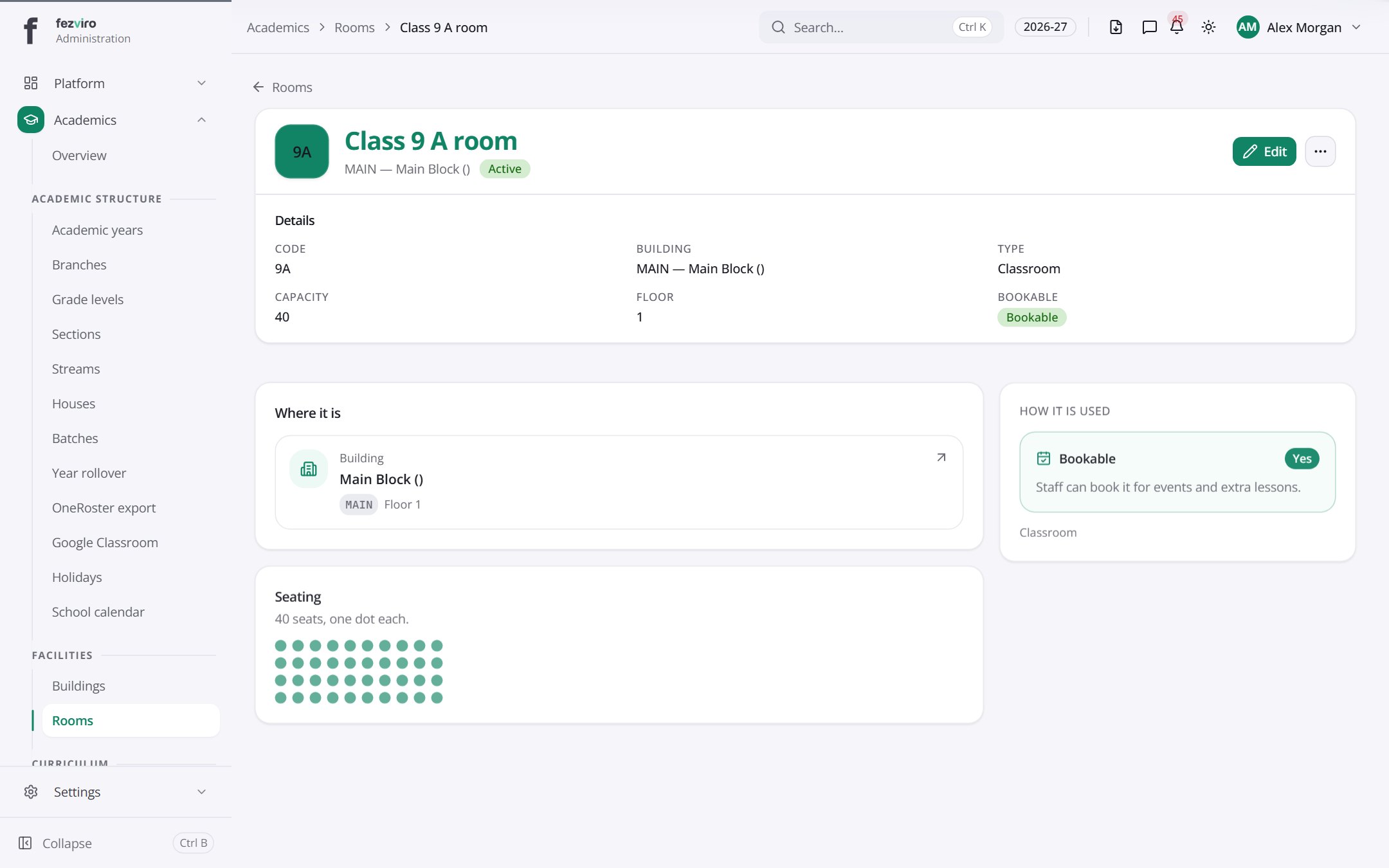
Task: Click the 9A room badge icon
Action: click(x=302, y=152)
